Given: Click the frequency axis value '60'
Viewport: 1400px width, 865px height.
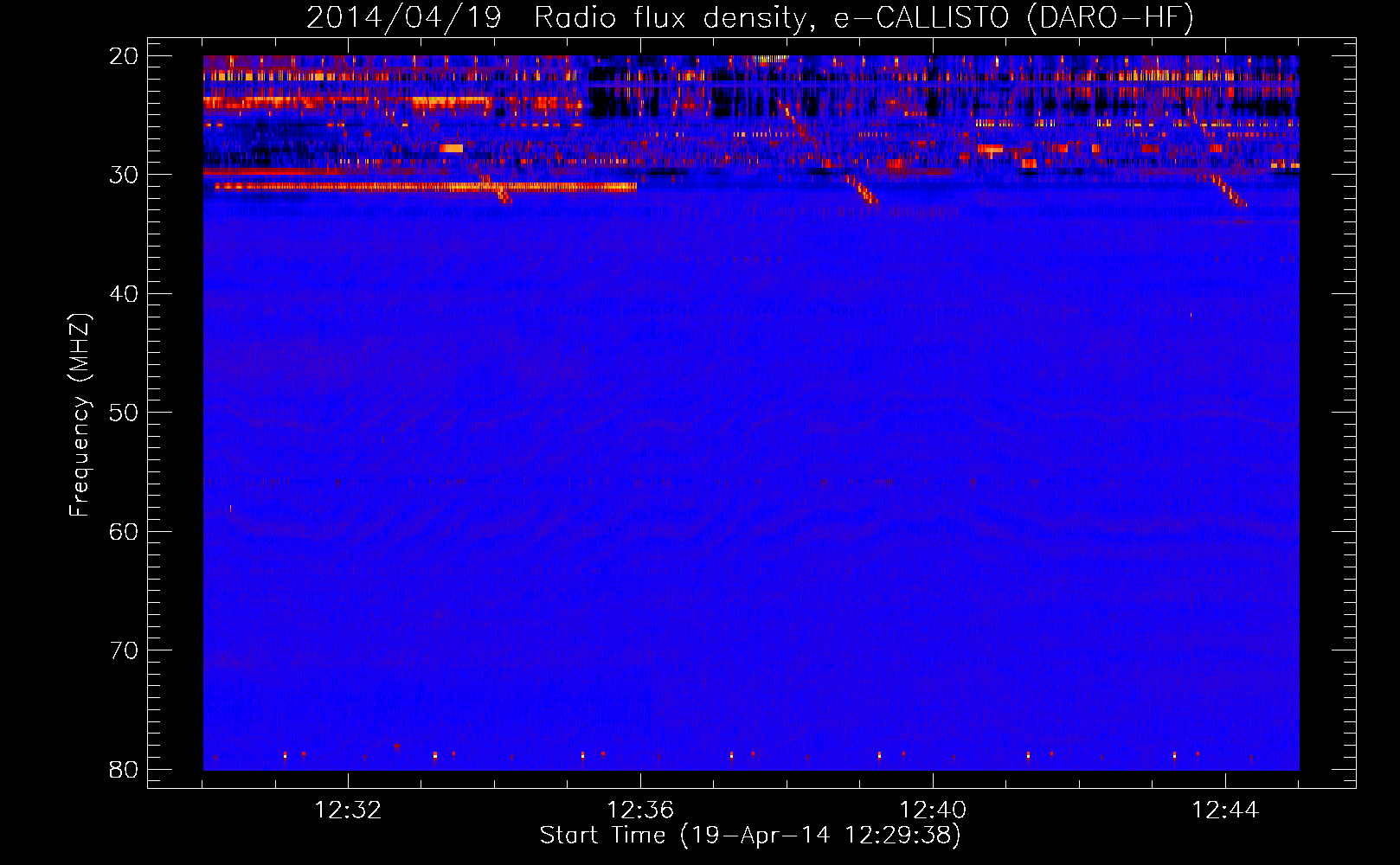Looking at the screenshot, I should click(x=124, y=532).
